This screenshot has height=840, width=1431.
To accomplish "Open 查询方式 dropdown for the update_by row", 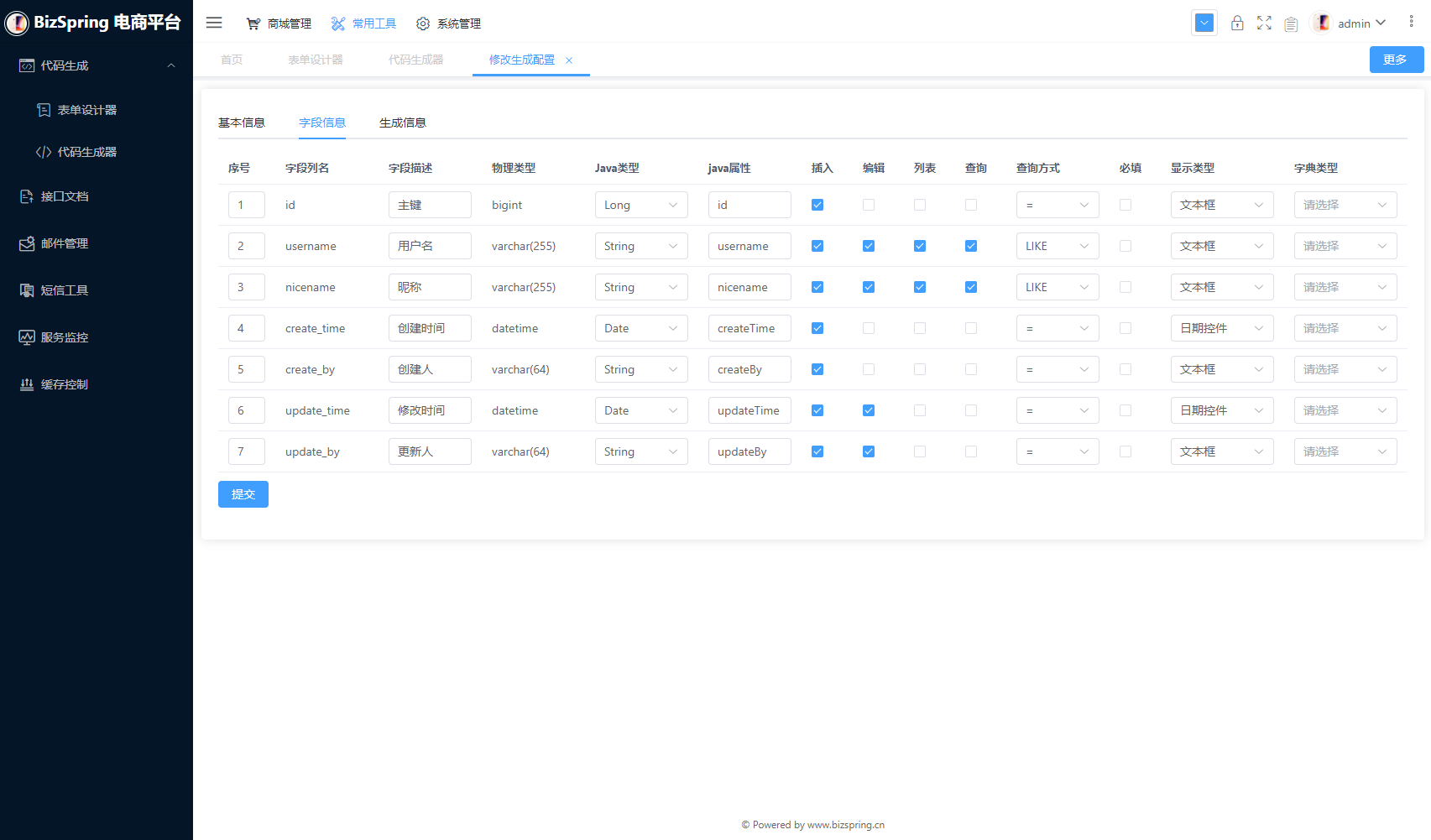I will click(x=1058, y=451).
